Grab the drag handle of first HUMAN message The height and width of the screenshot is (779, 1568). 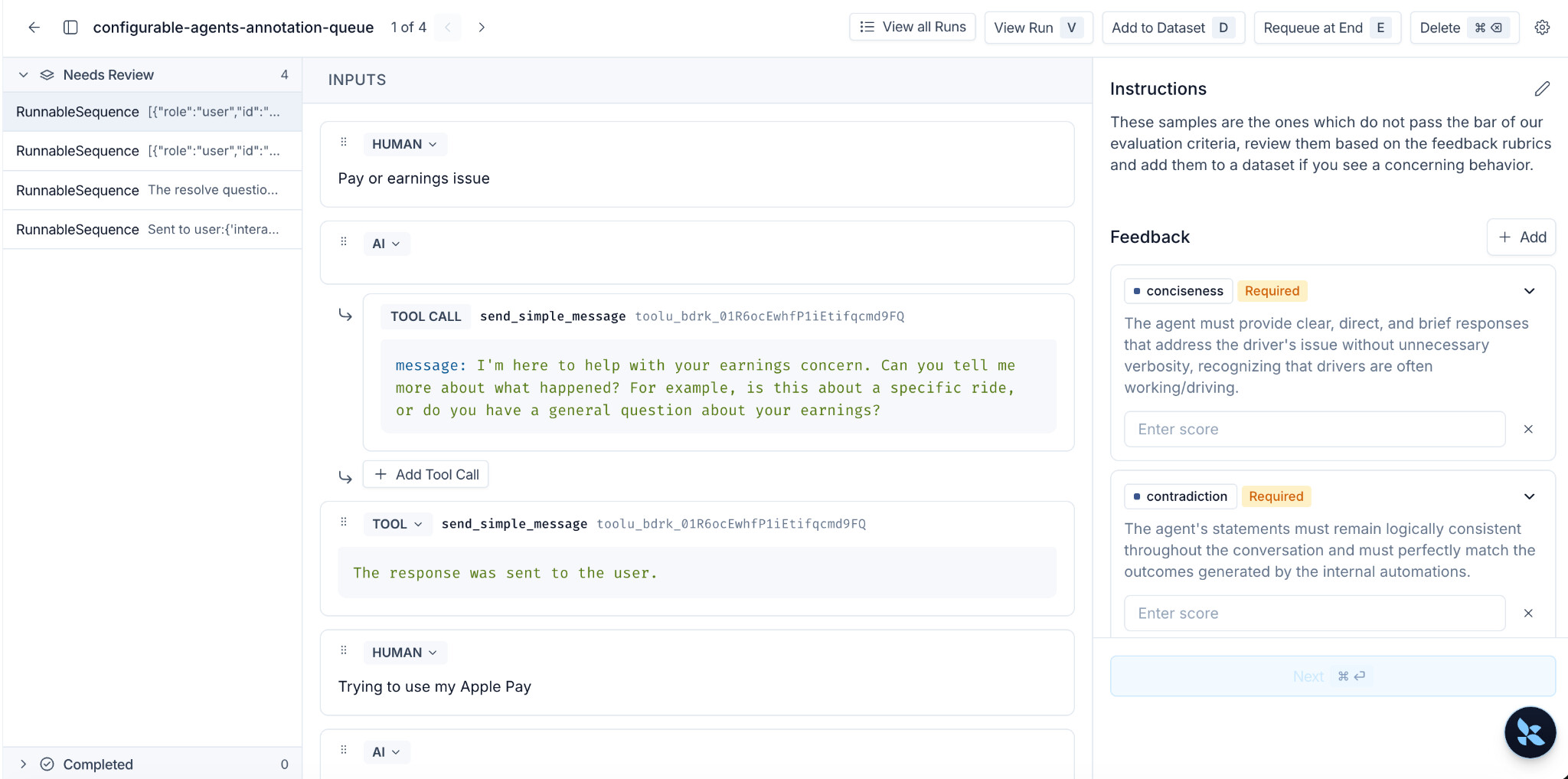tap(344, 142)
